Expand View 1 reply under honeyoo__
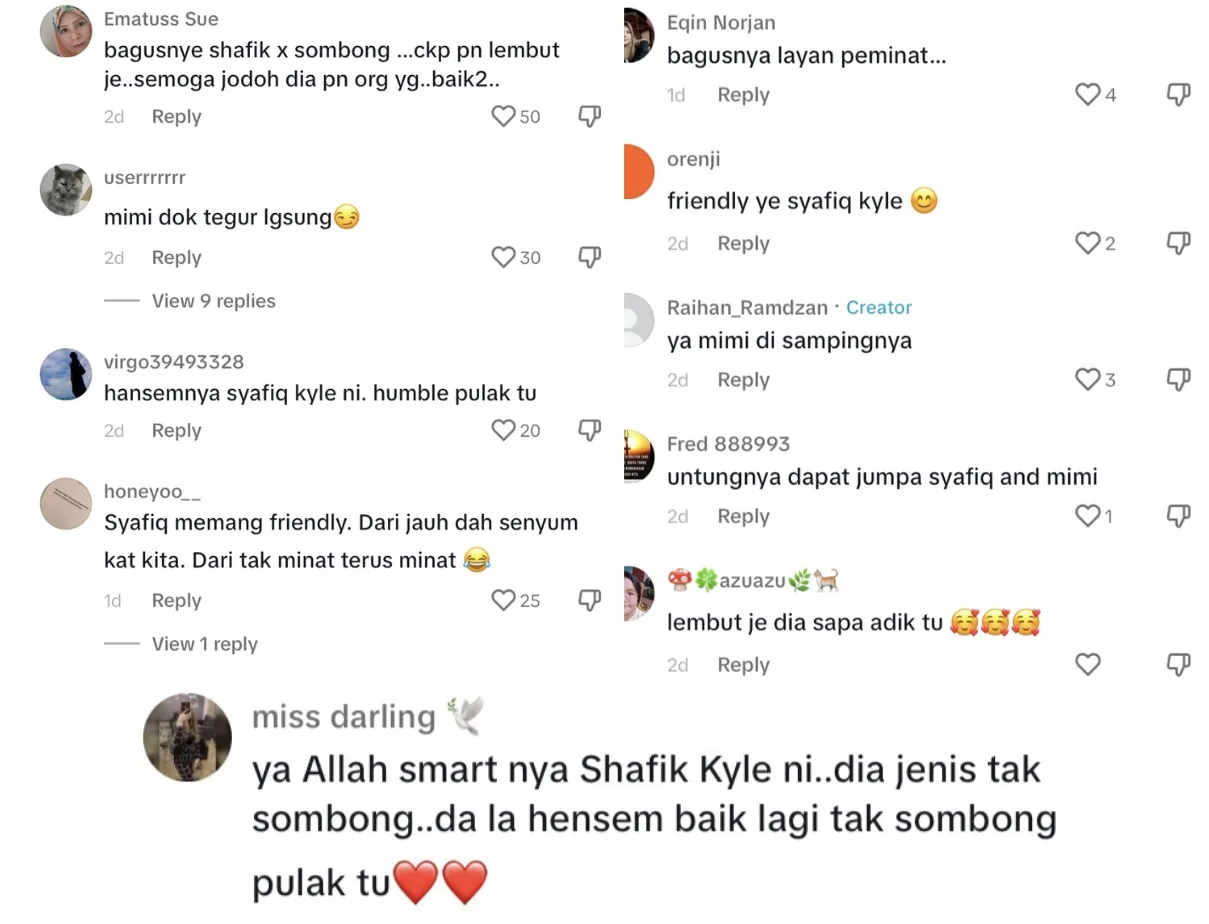1209x924 pixels. (x=204, y=644)
